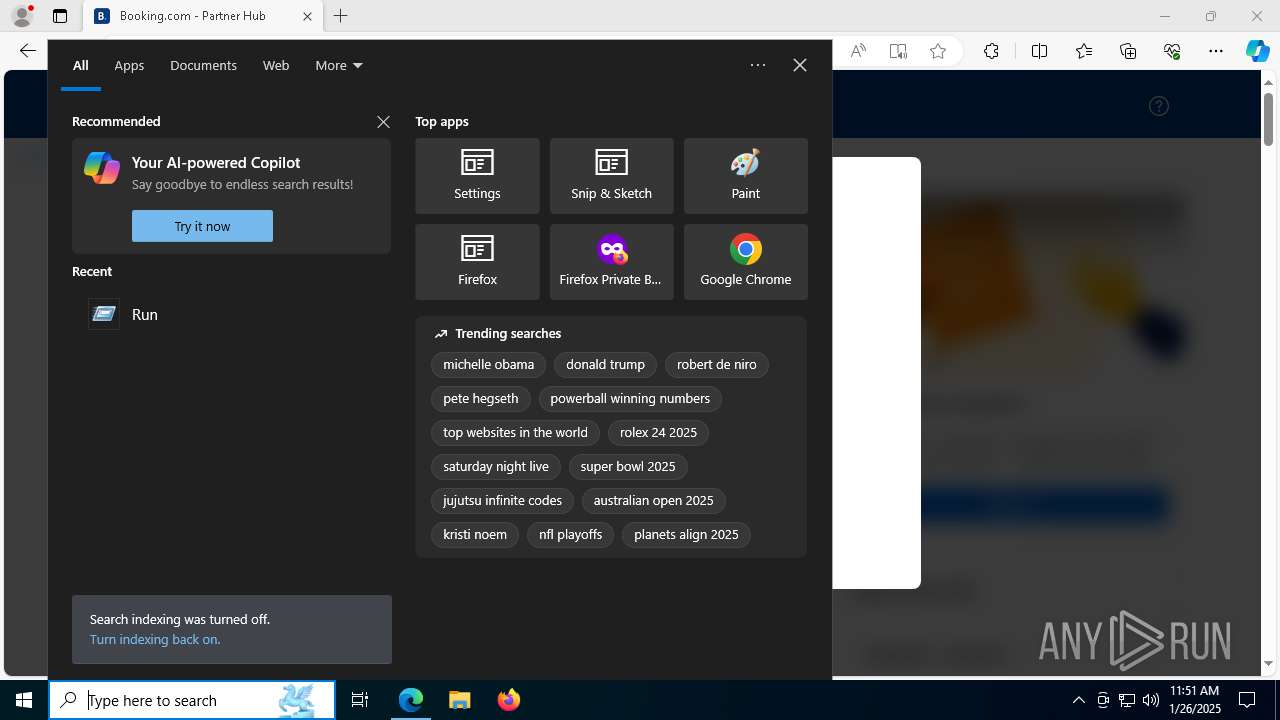This screenshot has width=1280, height=720.
Task: Open the Run recent item
Action: 231,314
